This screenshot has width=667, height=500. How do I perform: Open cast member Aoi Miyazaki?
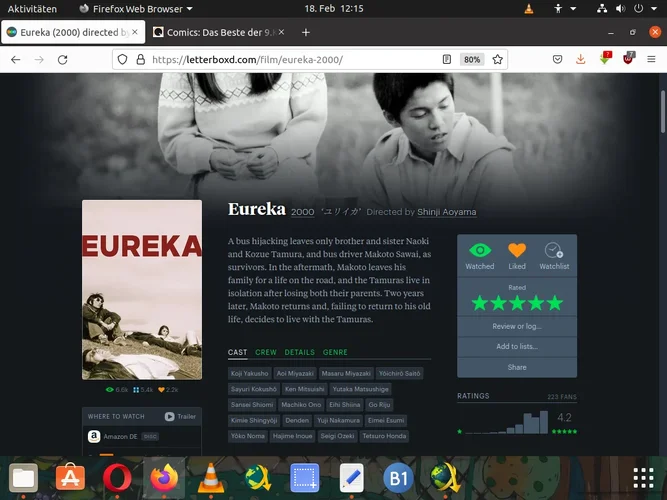tap(295, 374)
